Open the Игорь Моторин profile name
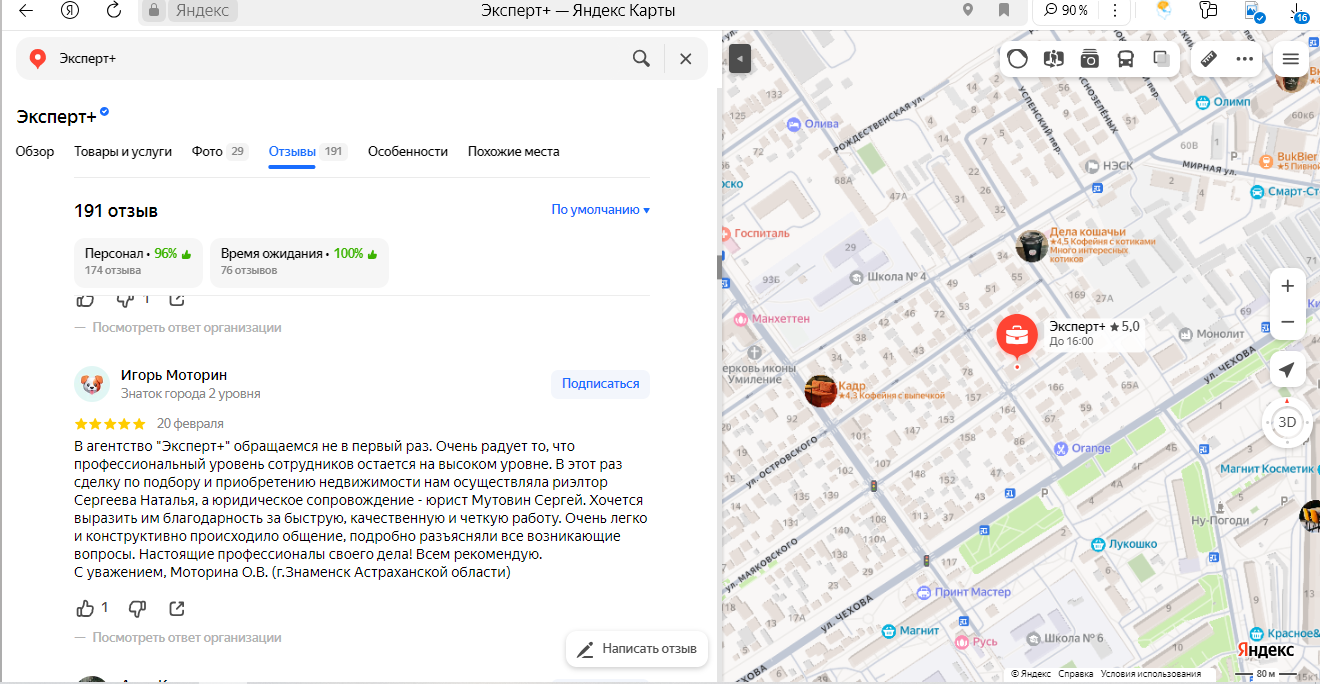Viewport: 1320px width, 684px height. 174,375
